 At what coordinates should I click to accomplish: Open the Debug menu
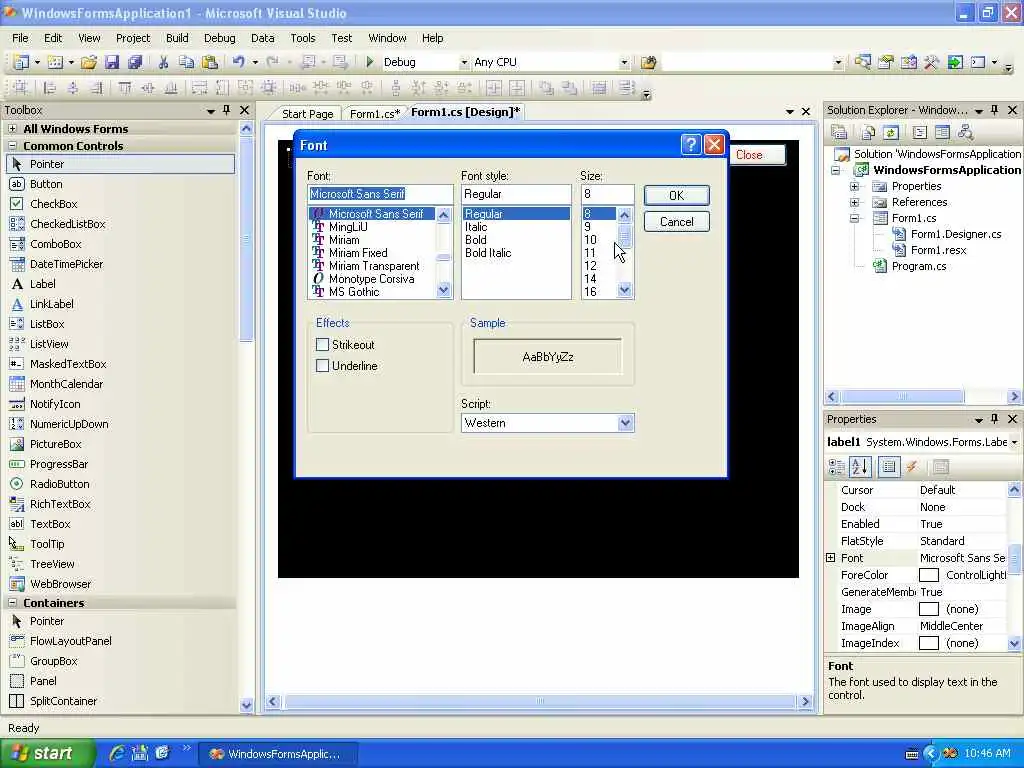(x=219, y=38)
